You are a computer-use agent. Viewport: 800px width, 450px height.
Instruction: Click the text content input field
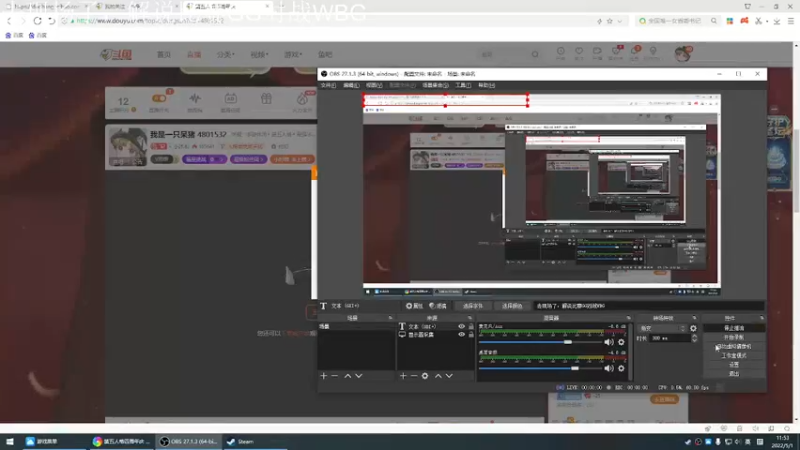pyautogui.click(x=649, y=306)
